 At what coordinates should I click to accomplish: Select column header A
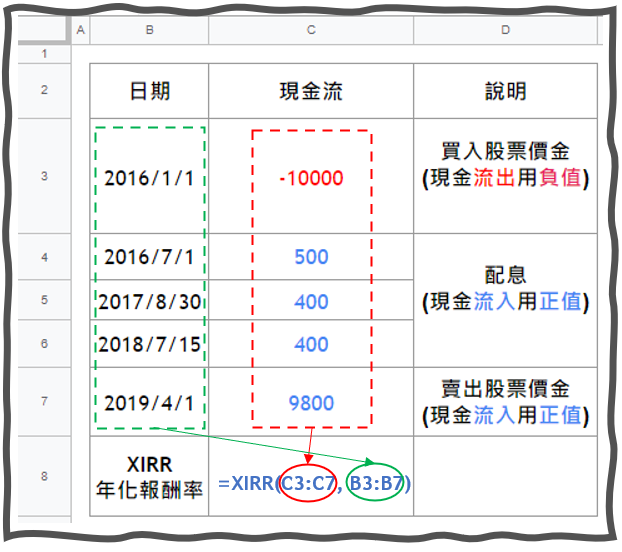81,30
